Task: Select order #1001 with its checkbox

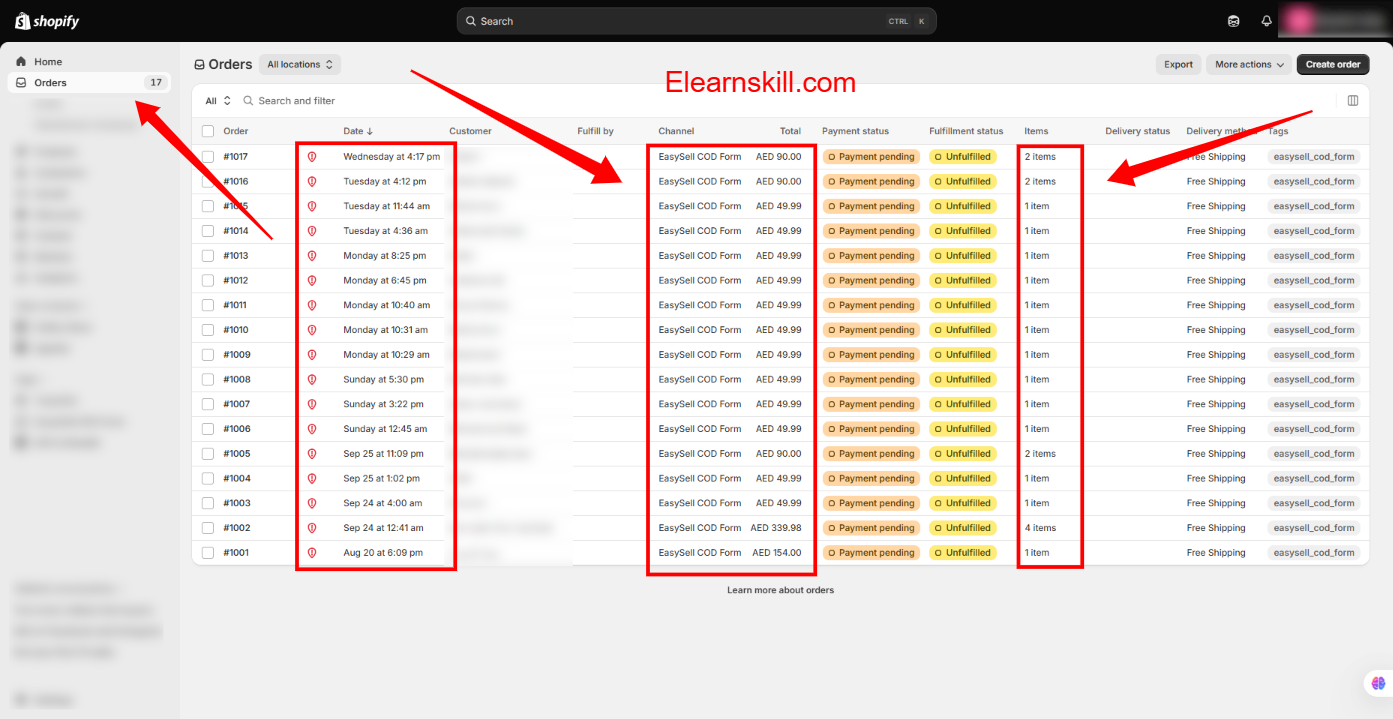Action: tap(208, 553)
